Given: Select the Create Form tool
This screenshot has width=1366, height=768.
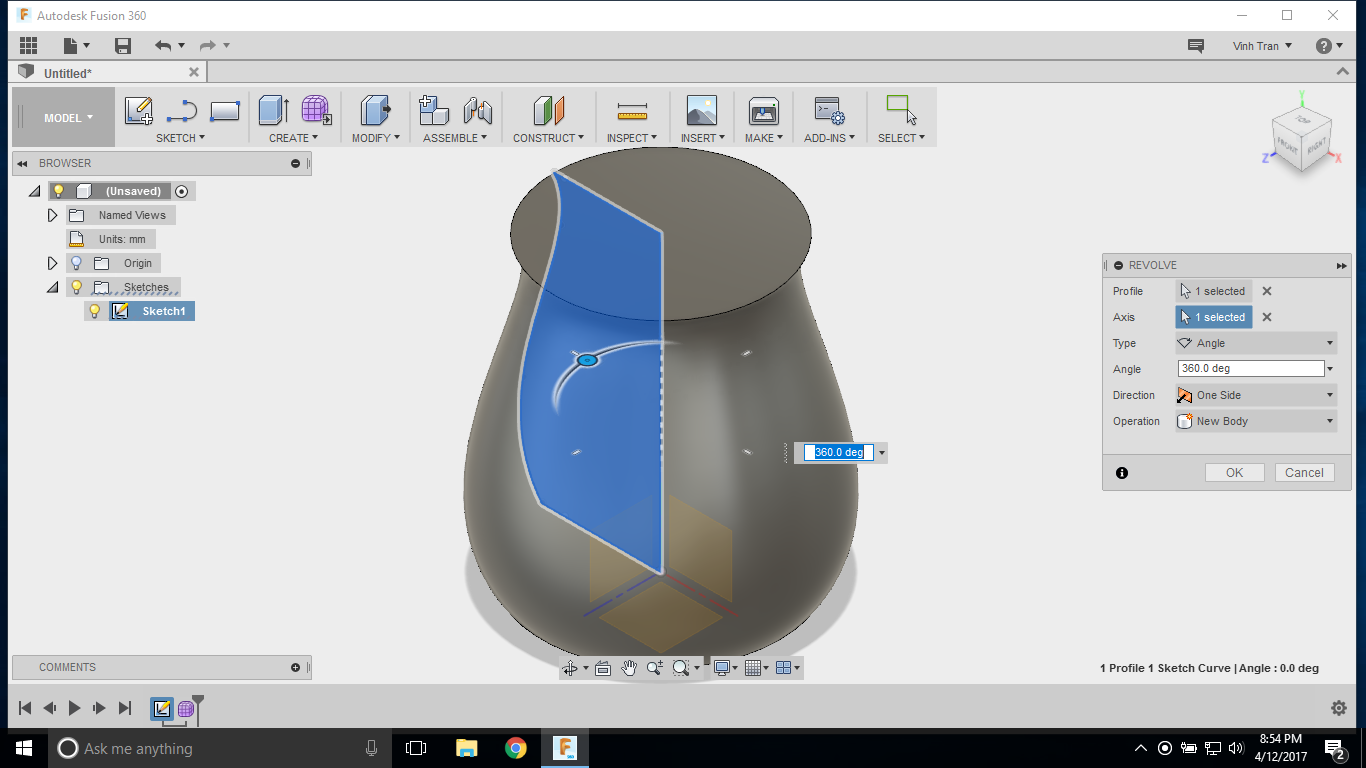Looking at the screenshot, I should click(x=316, y=110).
